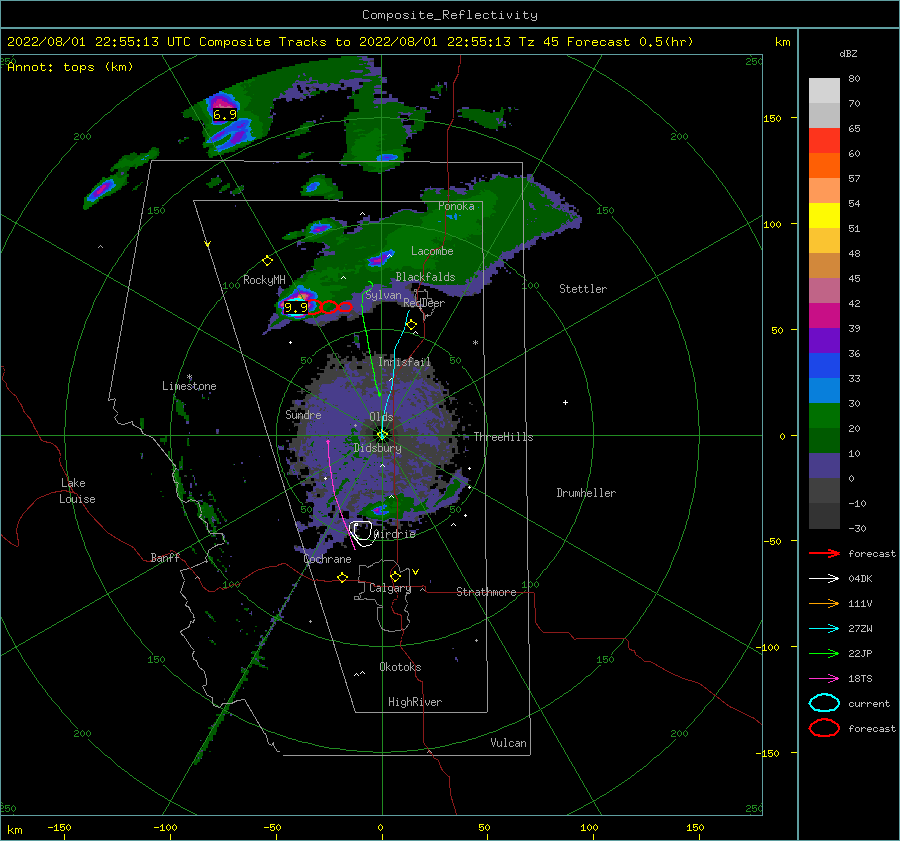Click the Calgary city label

point(390,588)
